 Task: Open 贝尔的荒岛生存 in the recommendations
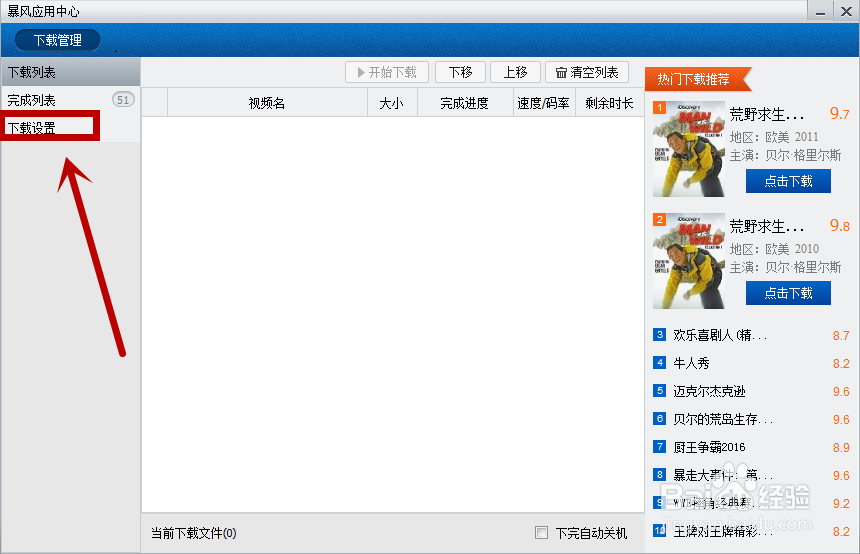[723, 419]
